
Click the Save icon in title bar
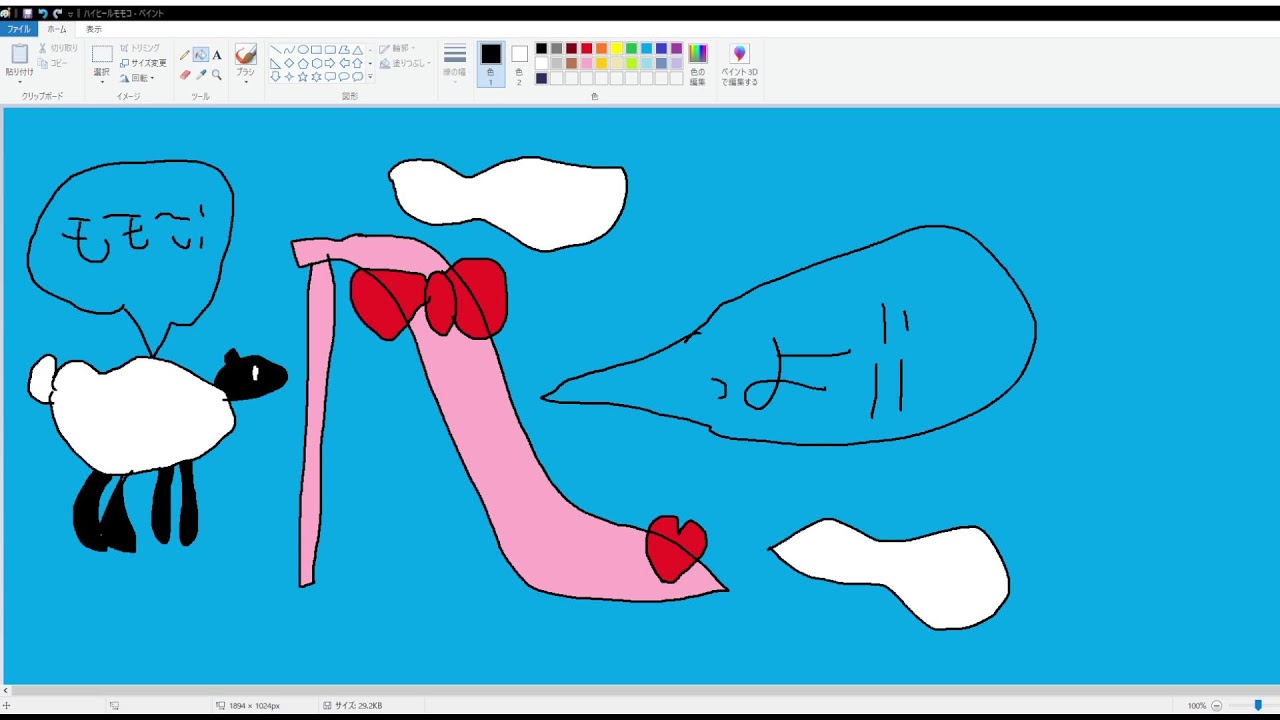28,13
